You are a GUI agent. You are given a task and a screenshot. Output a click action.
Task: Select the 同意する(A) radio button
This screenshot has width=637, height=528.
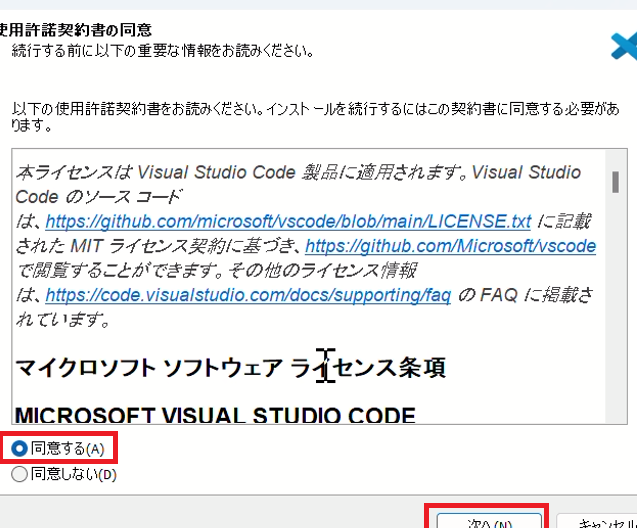pos(19,448)
